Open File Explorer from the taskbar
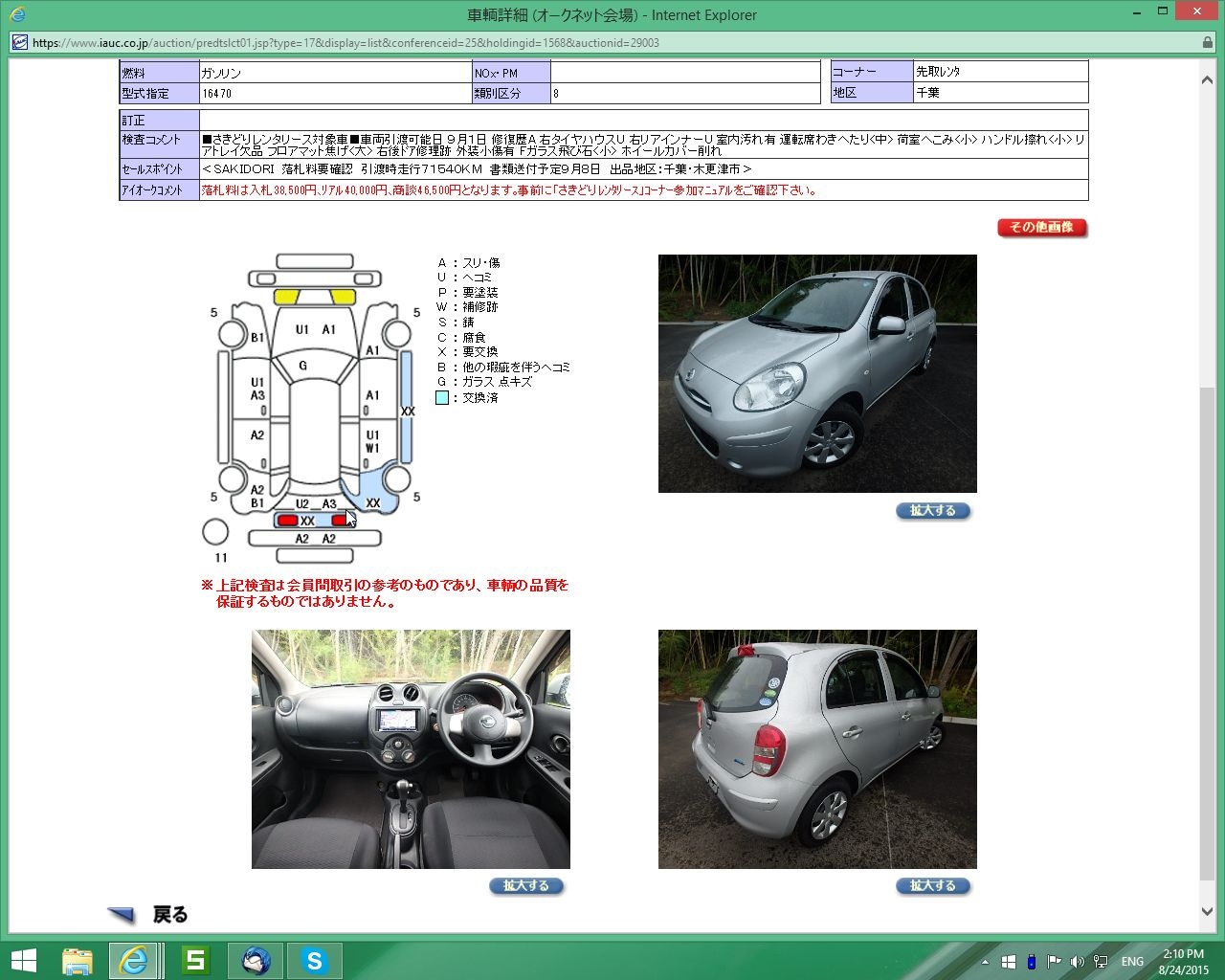 click(x=78, y=961)
